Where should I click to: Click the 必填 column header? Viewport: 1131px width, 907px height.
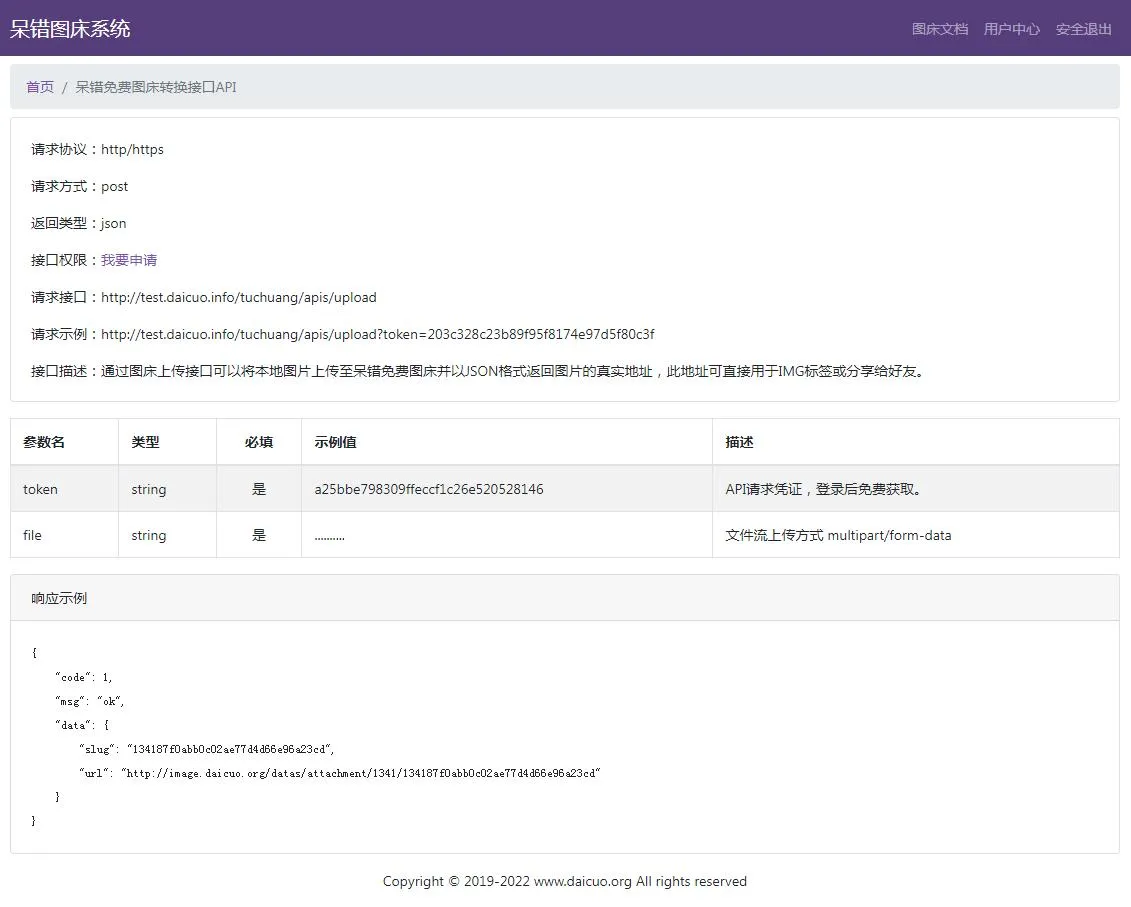[258, 442]
